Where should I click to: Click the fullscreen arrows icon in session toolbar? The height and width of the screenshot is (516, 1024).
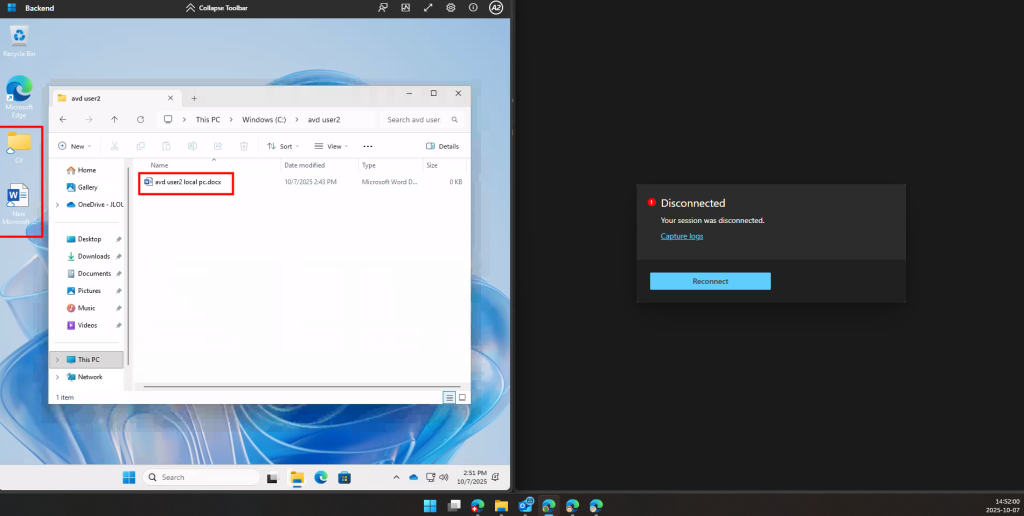click(x=428, y=8)
